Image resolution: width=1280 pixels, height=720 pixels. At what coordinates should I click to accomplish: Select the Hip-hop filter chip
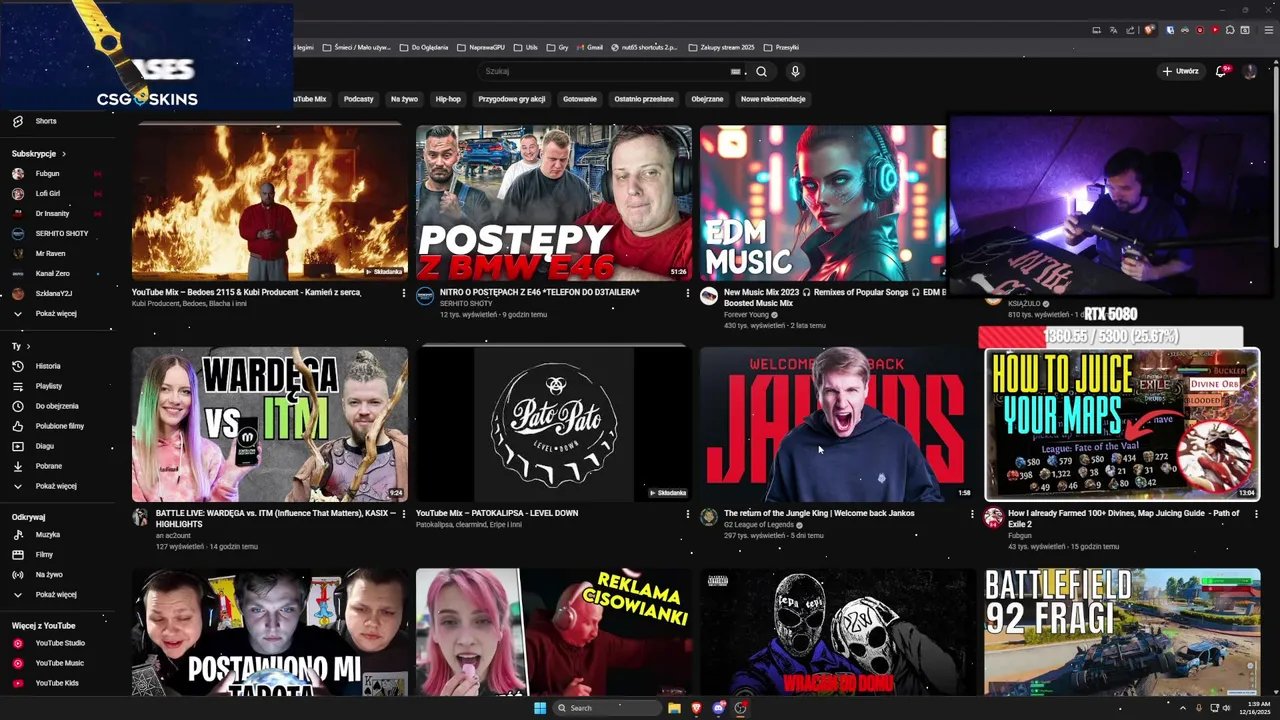(448, 99)
